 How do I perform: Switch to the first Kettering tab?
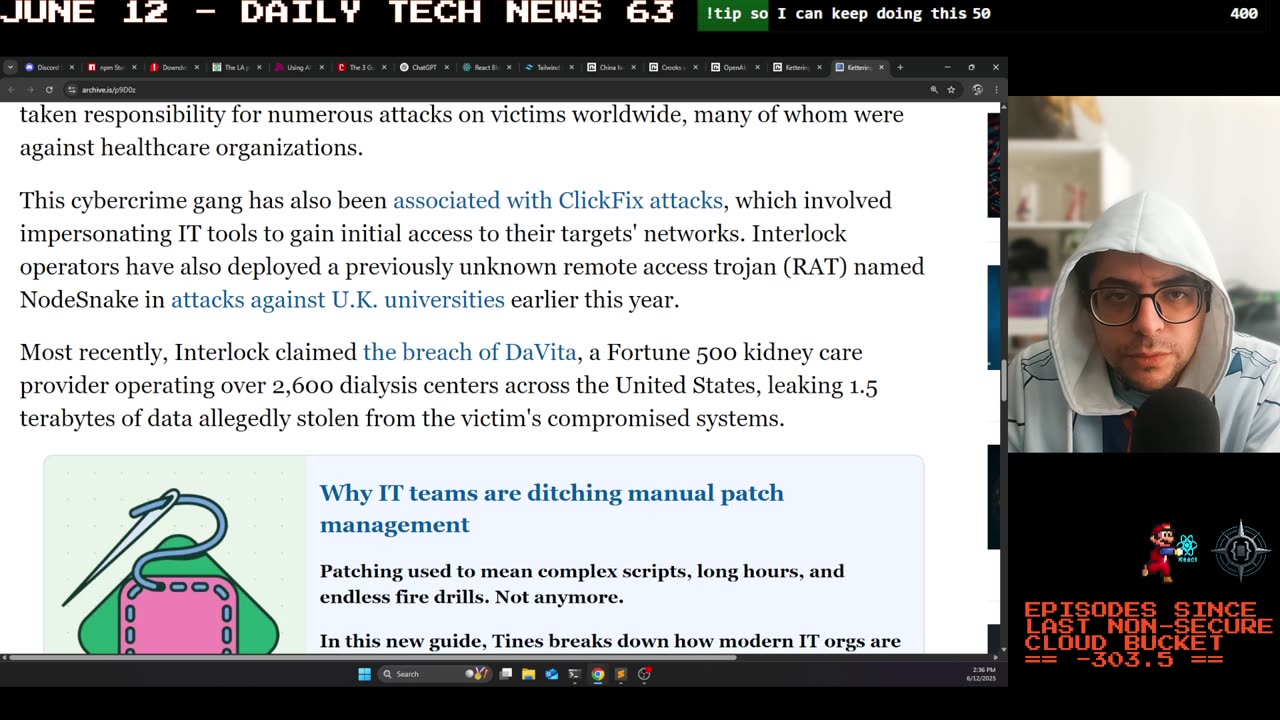[797, 67]
